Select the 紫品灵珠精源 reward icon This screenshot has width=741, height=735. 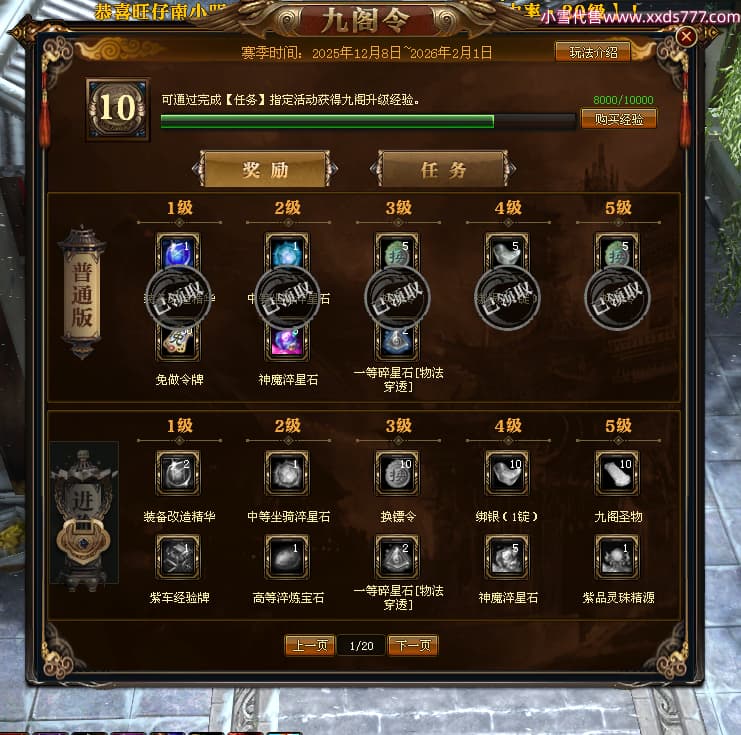[617, 557]
